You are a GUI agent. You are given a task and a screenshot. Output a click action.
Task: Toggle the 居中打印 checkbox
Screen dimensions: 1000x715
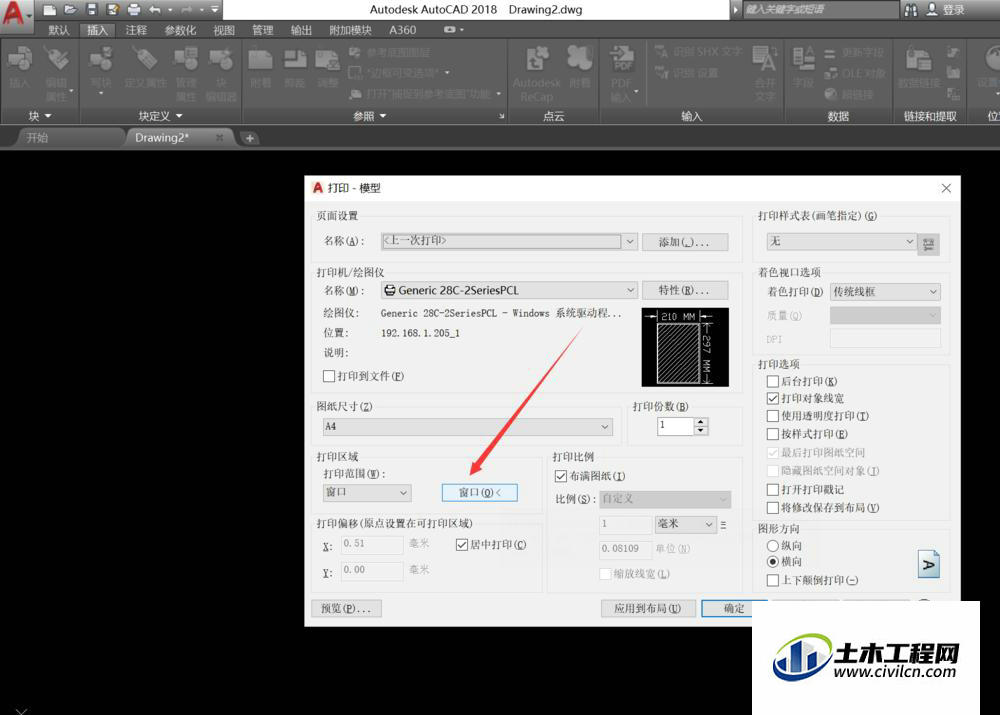tap(462, 545)
